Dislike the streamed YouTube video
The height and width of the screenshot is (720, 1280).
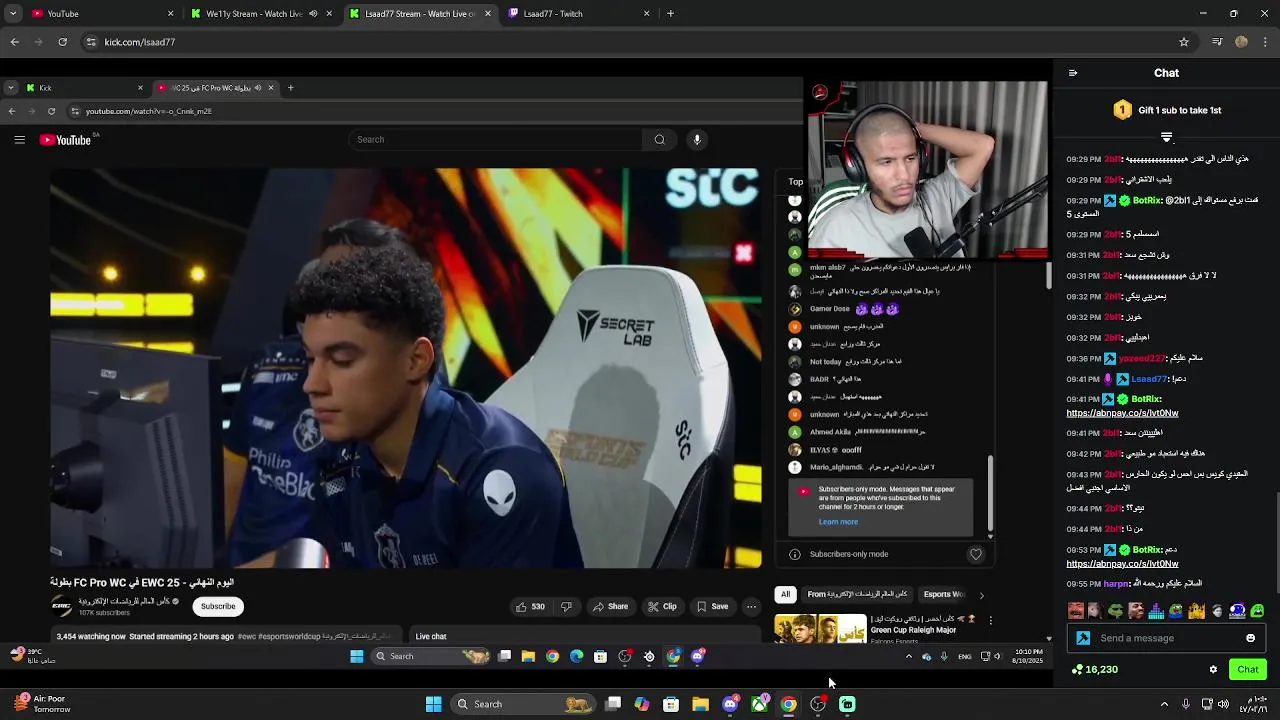(566, 607)
